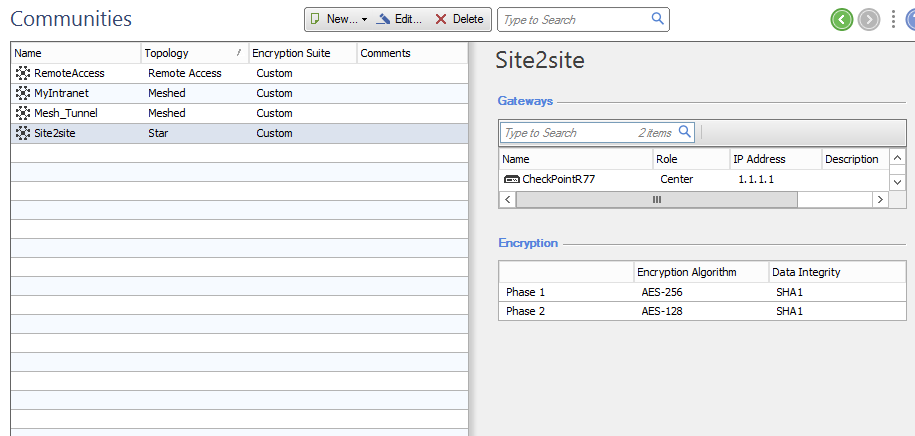Focus the Gateways Type to Search field
Image resolution: width=915 pixels, height=436 pixels.
pos(597,132)
